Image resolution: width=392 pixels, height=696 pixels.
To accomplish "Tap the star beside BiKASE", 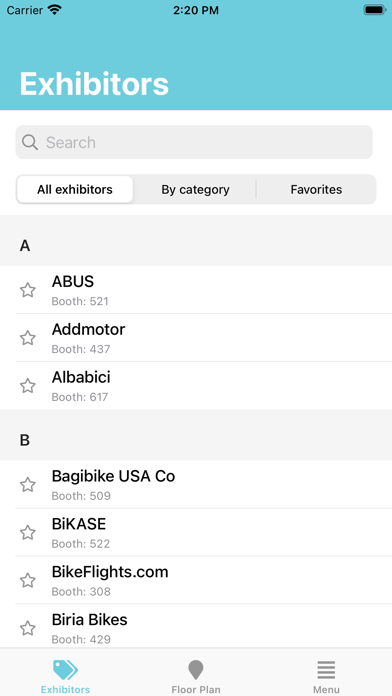I will 28,532.
